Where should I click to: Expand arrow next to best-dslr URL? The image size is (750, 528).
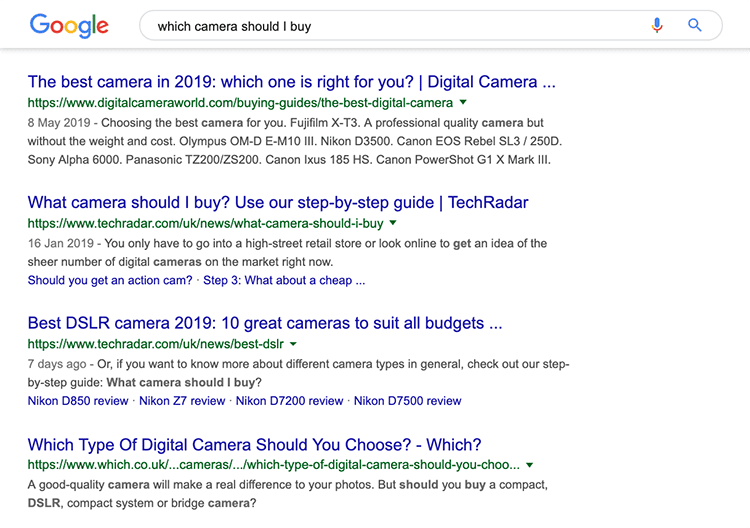click(293, 343)
